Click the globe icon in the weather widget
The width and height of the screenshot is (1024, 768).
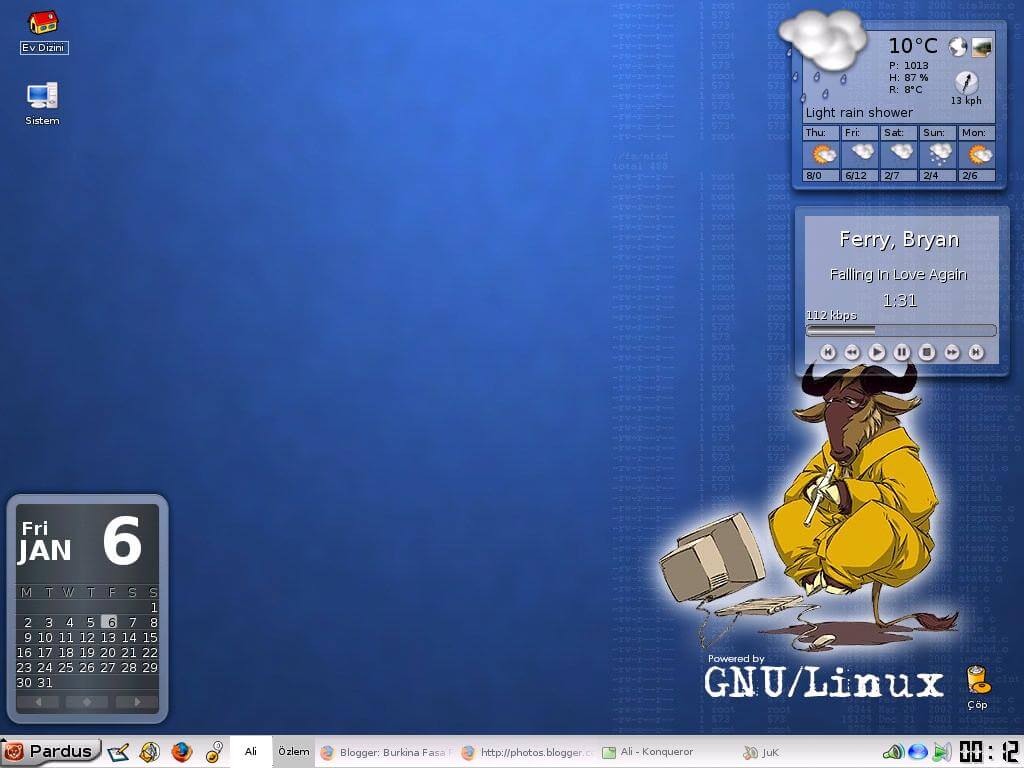point(958,46)
